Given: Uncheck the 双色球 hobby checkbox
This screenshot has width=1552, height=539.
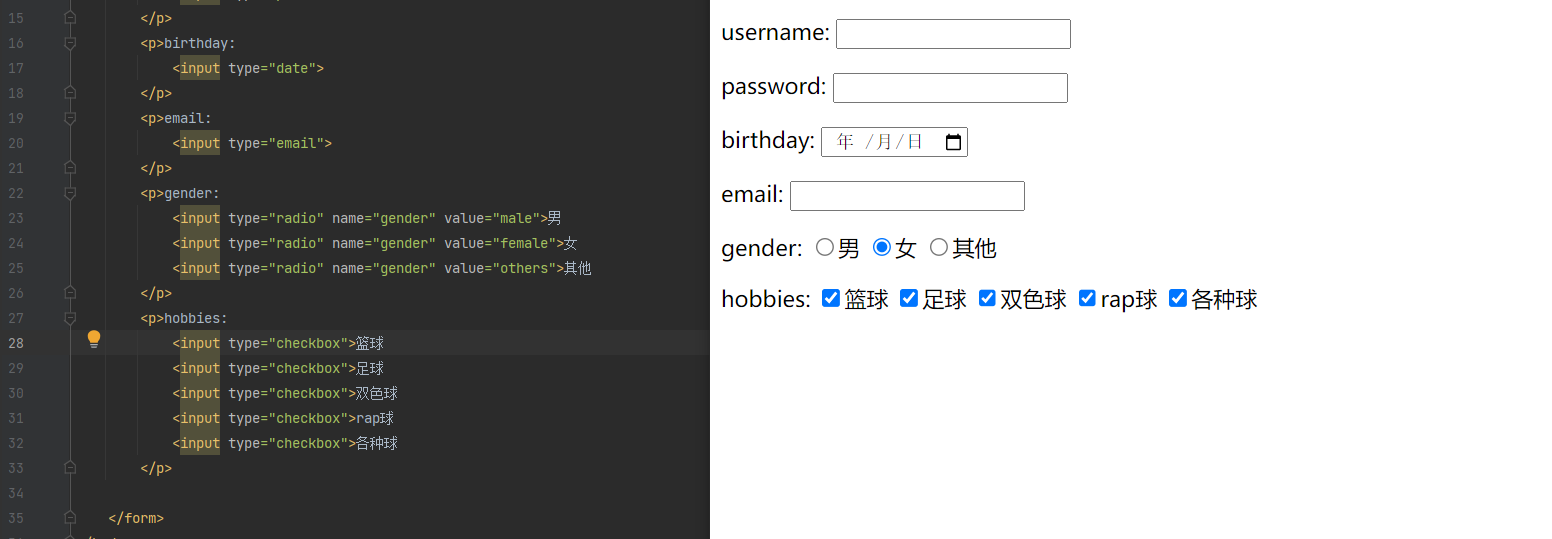Looking at the screenshot, I should 987,298.
